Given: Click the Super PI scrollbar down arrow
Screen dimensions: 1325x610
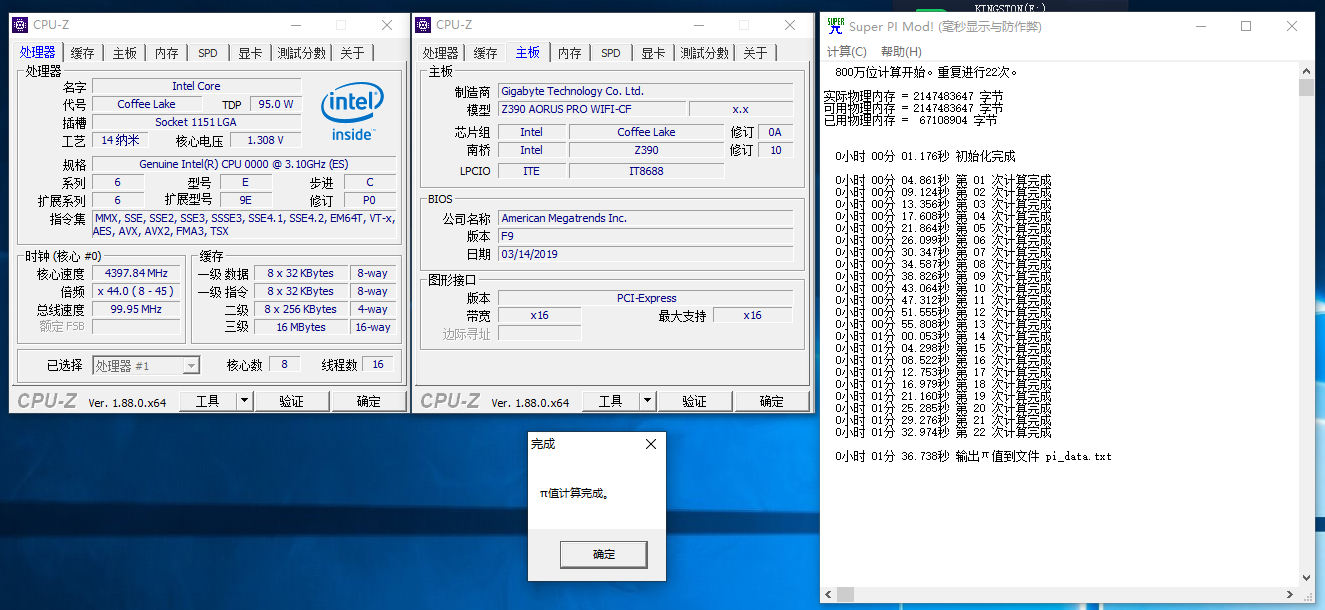Looking at the screenshot, I should tap(1306, 577).
